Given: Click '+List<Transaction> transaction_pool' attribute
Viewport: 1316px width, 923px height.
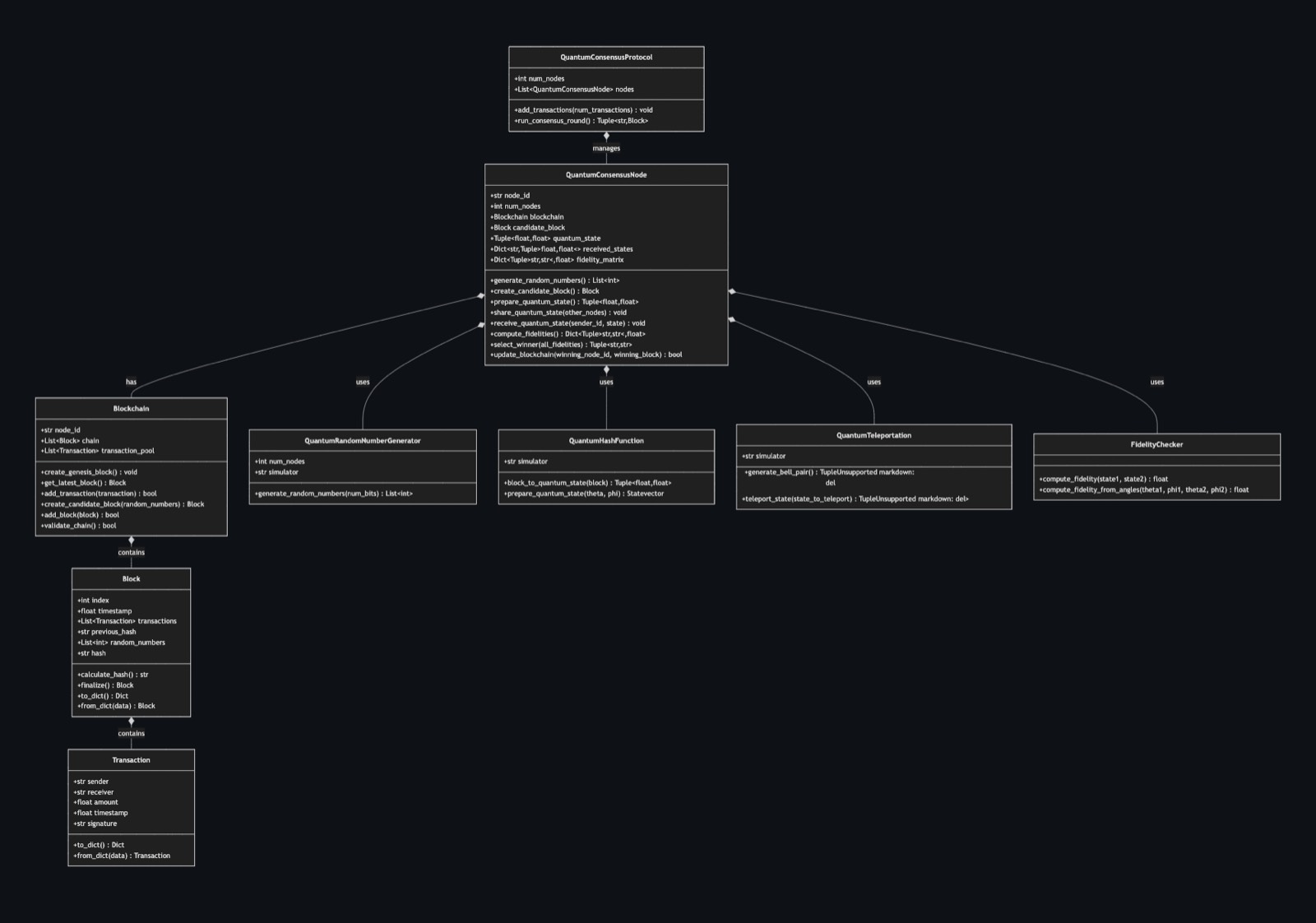Looking at the screenshot, I should [97, 451].
